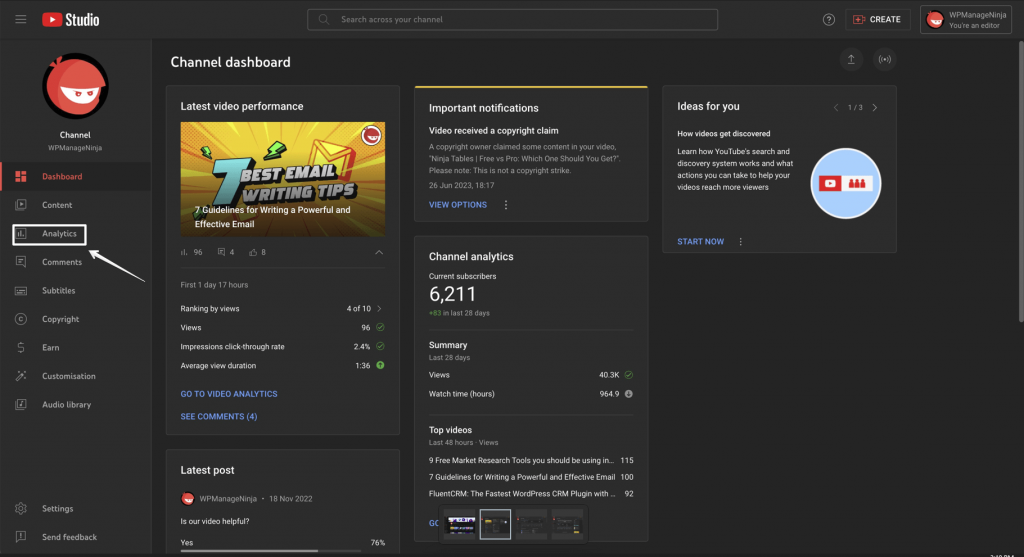The image size is (1024, 557).
Task: Collapse latest video performance with chevron
Action: tap(379, 252)
